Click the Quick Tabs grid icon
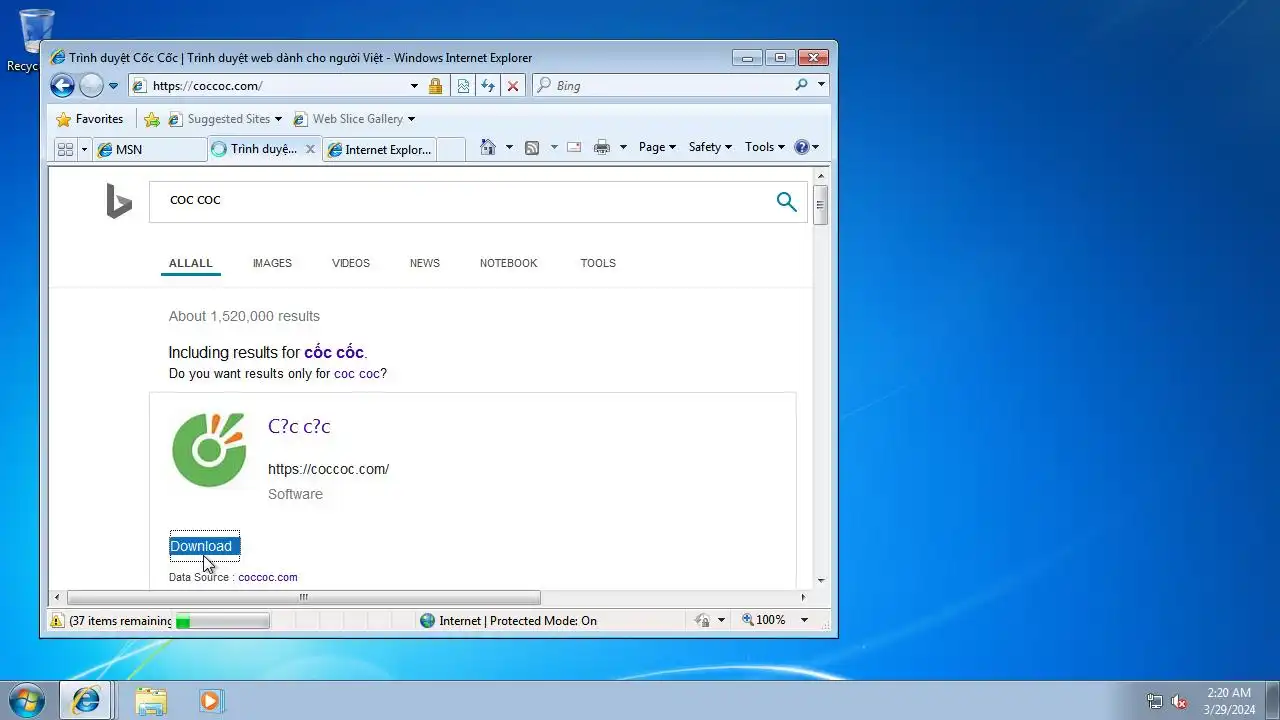Viewport: 1280px width, 720px height. [65, 149]
